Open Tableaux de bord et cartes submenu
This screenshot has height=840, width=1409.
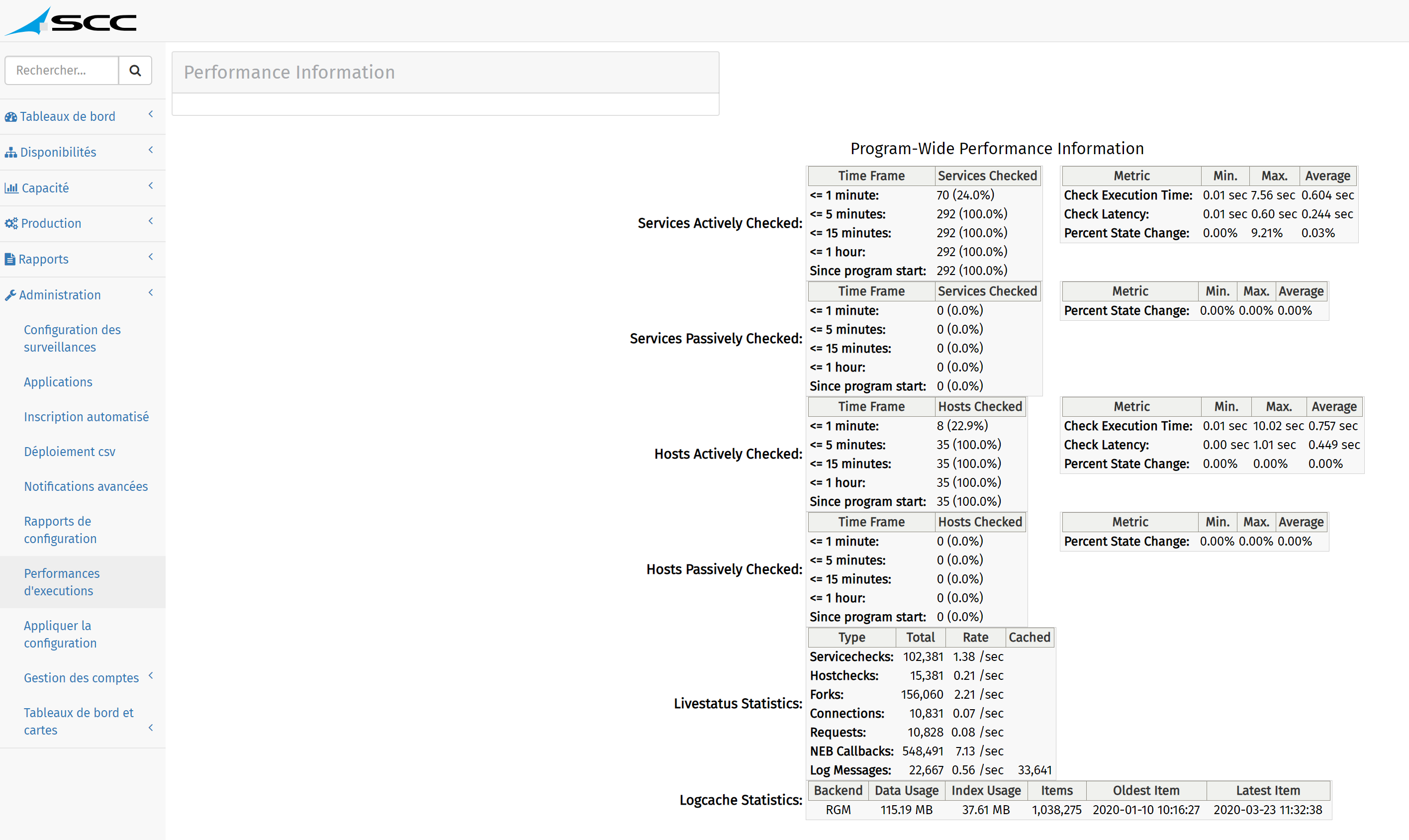(79, 722)
